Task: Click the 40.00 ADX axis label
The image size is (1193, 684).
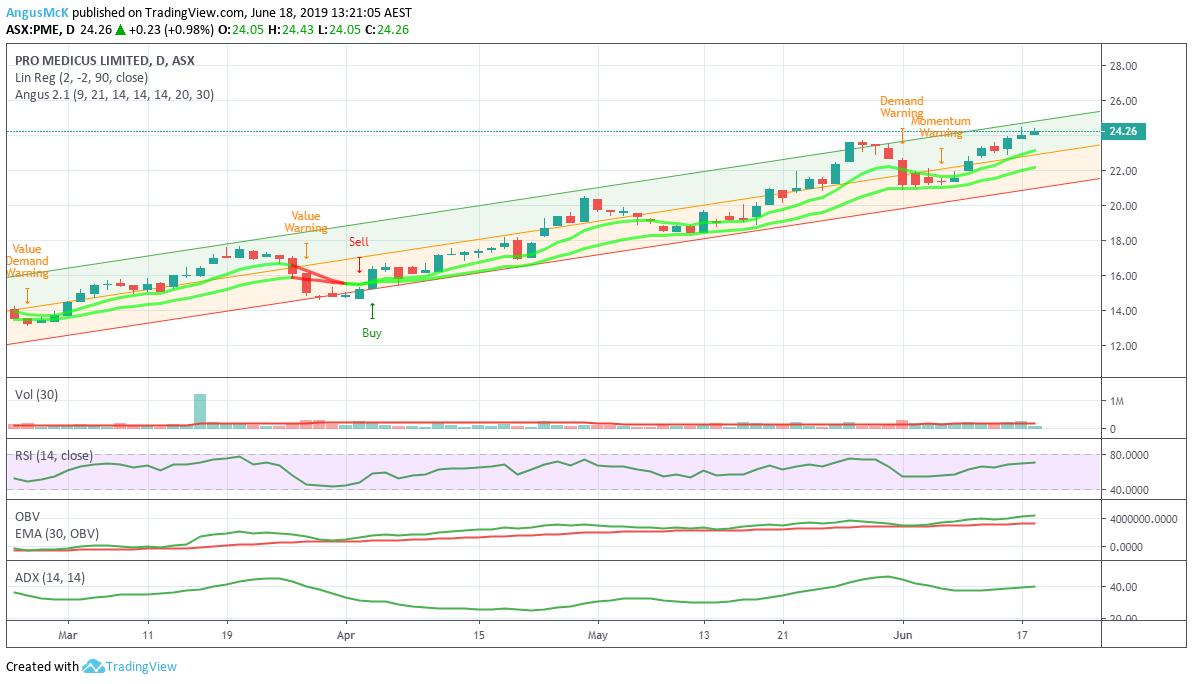Action: click(x=1123, y=587)
